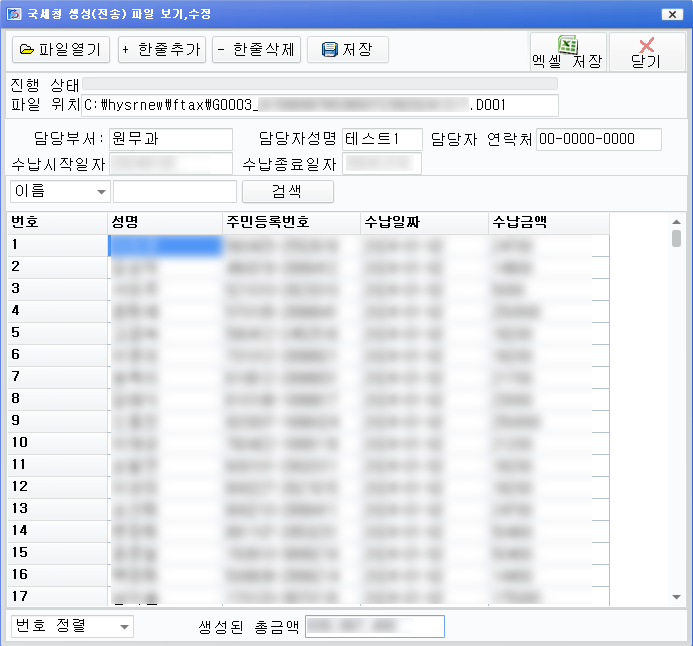The height and width of the screenshot is (646, 693).
Task: Click the 담당자성명 field with 테스트1
Action: coord(382,139)
